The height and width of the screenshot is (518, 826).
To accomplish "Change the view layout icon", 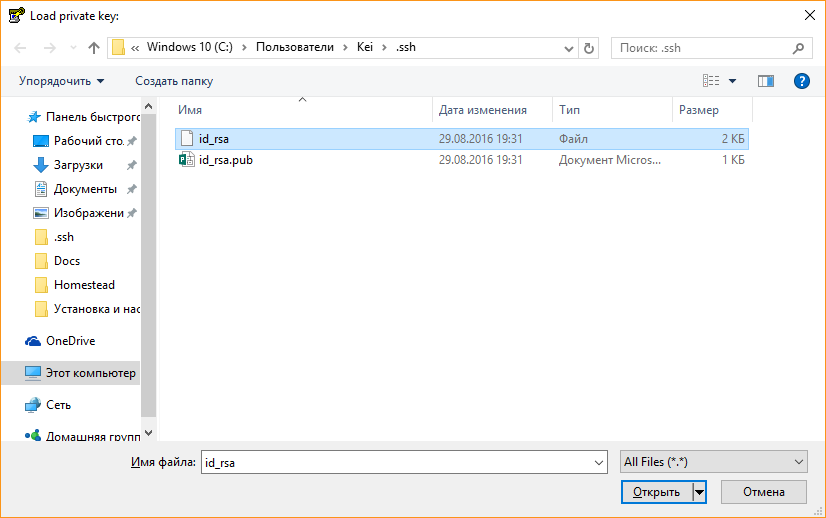I will tap(711, 81).
